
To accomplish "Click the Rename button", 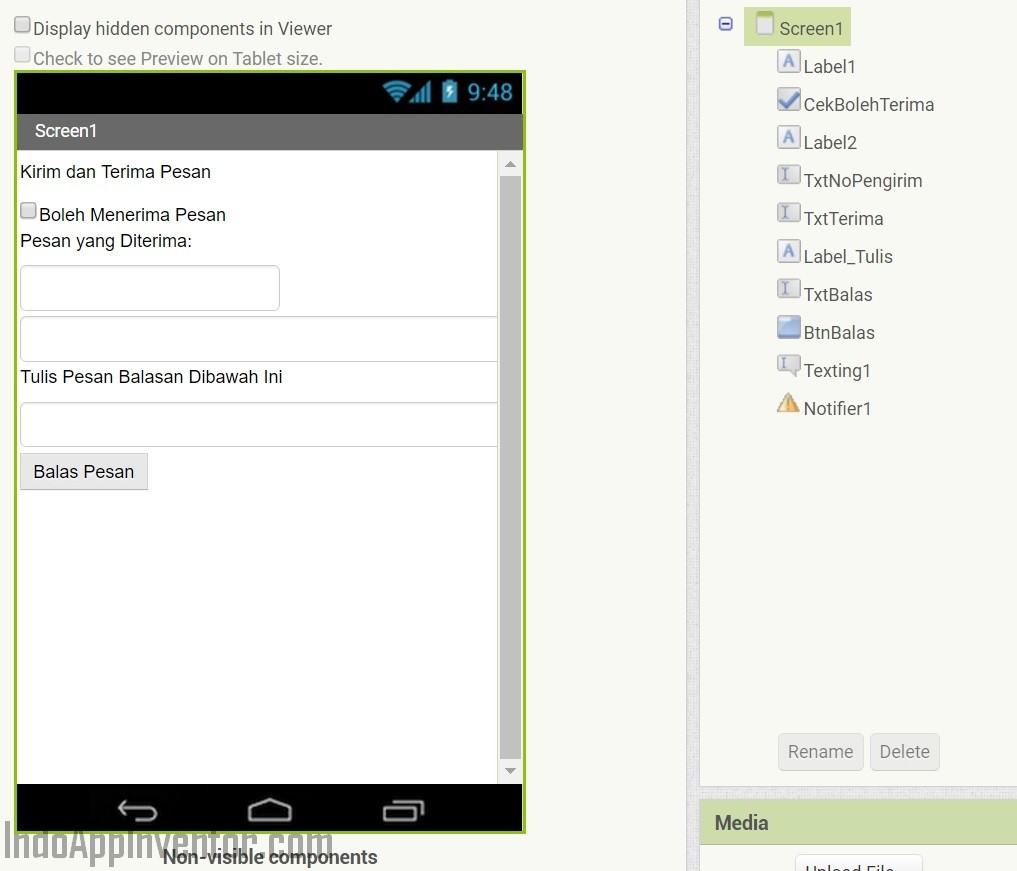I will pyautogui.click(x=820, y=752).
